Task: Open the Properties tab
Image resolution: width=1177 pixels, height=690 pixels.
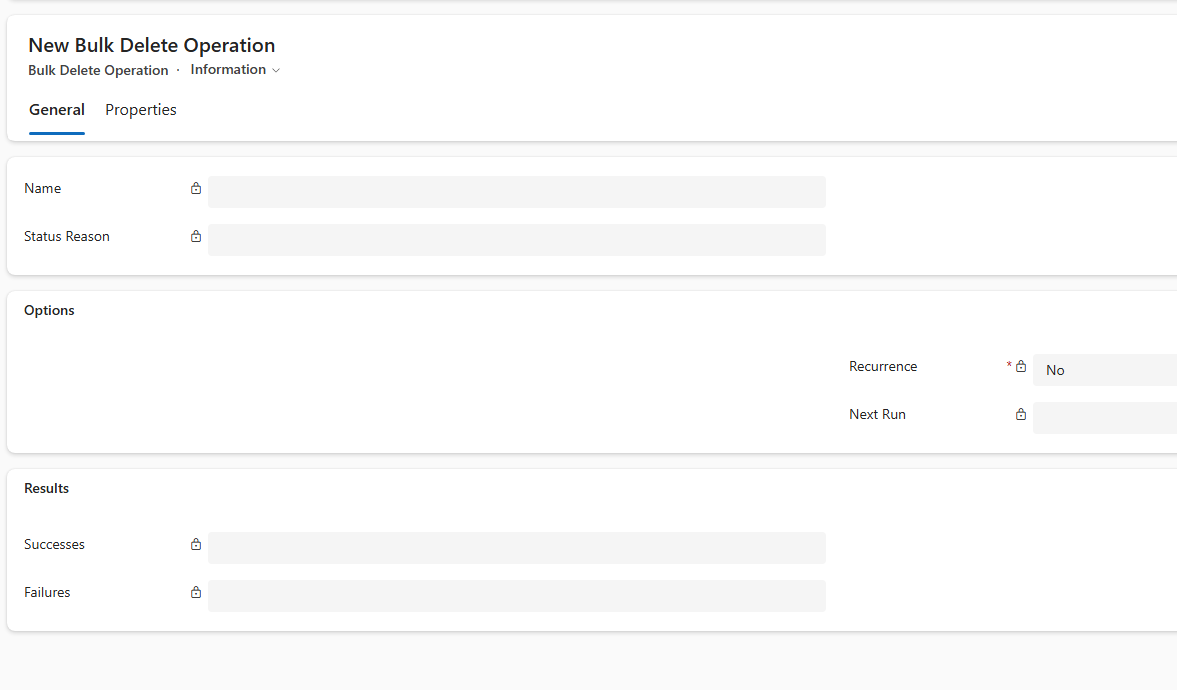Action: point(141,110)
